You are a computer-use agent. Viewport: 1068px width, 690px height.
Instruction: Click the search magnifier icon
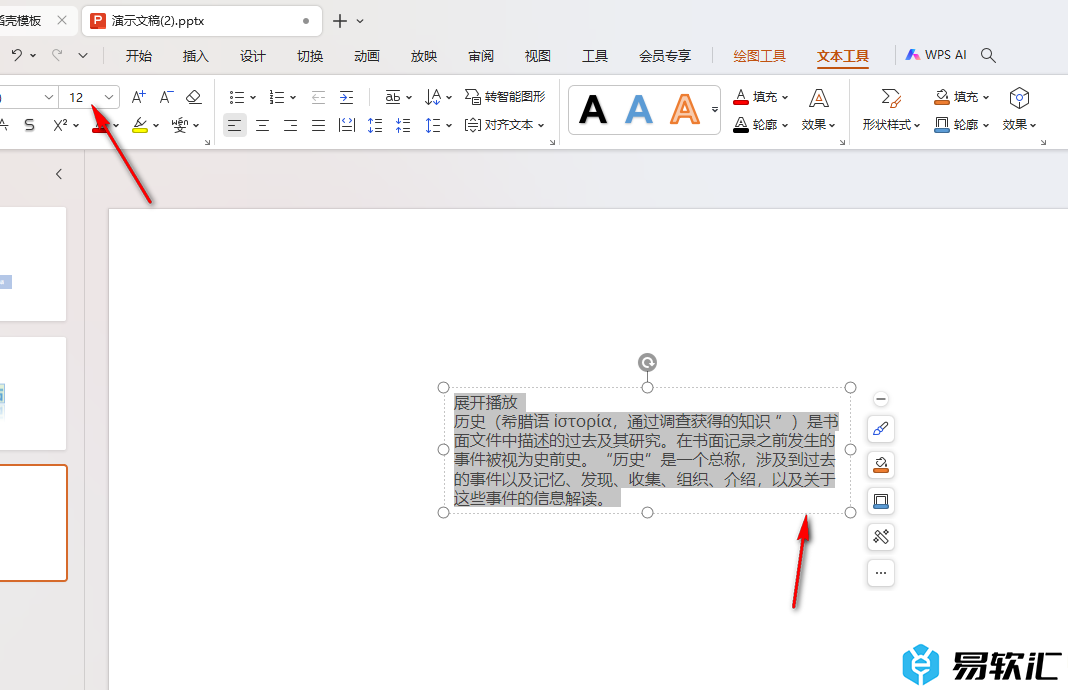988,55
